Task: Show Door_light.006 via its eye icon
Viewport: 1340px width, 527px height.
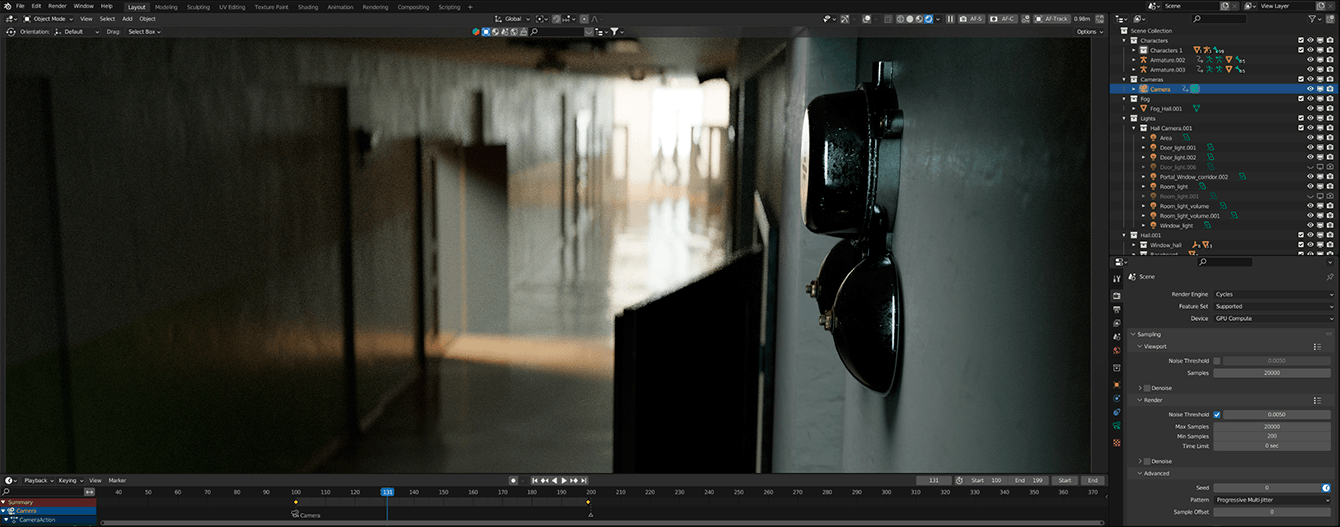Action: coord(1311,167)
